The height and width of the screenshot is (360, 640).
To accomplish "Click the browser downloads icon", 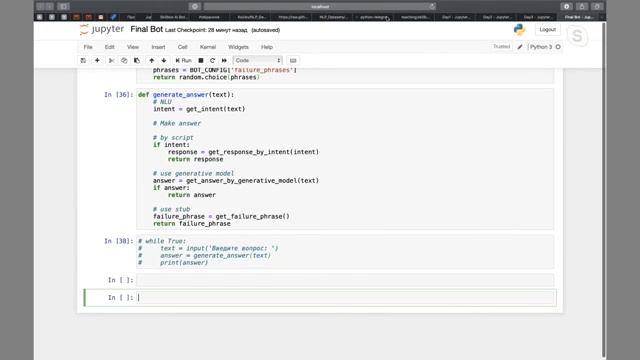I will tap(567, 7).
